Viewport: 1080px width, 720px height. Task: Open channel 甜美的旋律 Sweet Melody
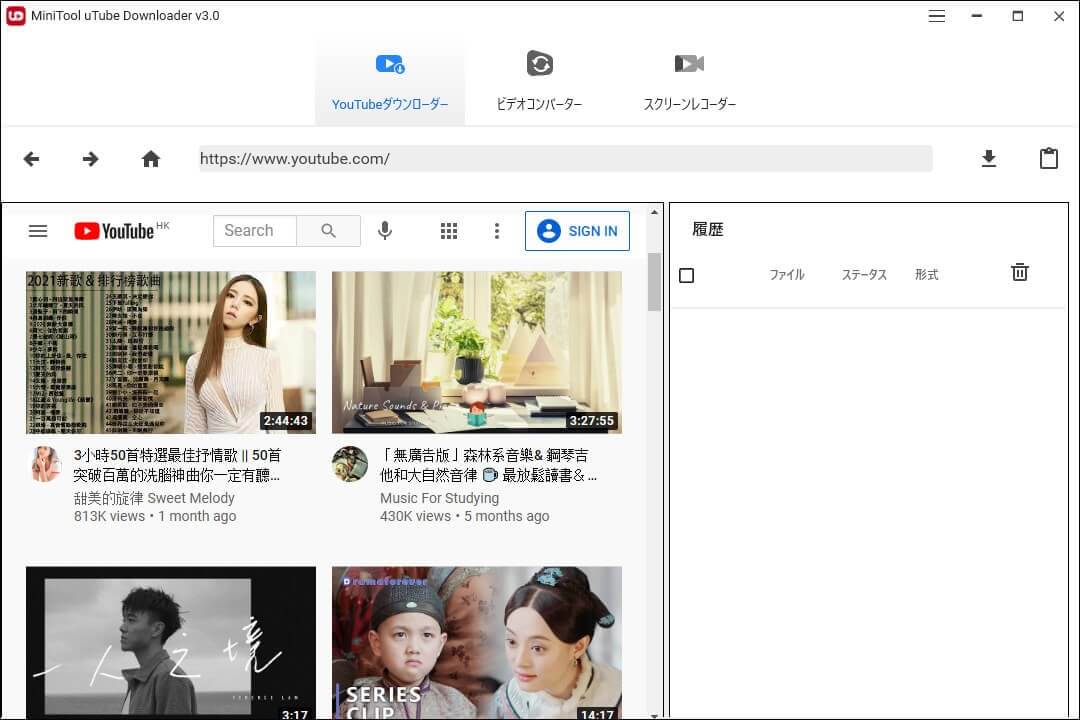pos(154,498)
